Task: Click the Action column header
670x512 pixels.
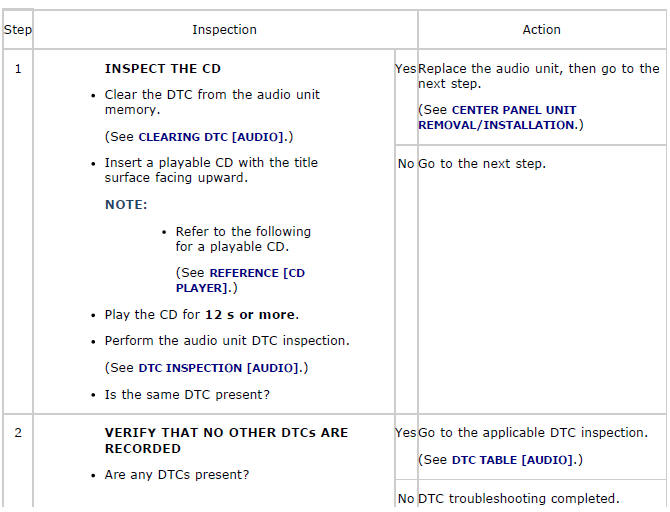Action: (x=541, y=30)
